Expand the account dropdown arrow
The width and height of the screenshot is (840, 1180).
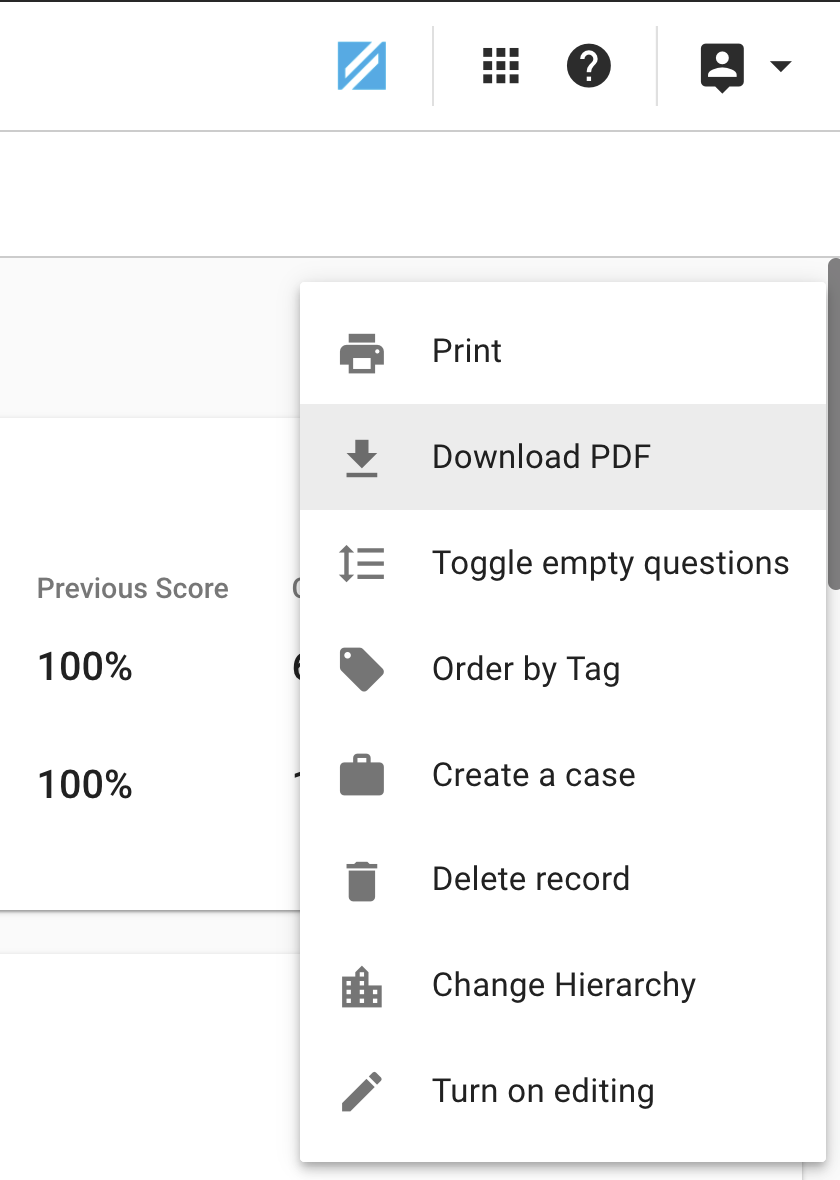coord(781,66)
